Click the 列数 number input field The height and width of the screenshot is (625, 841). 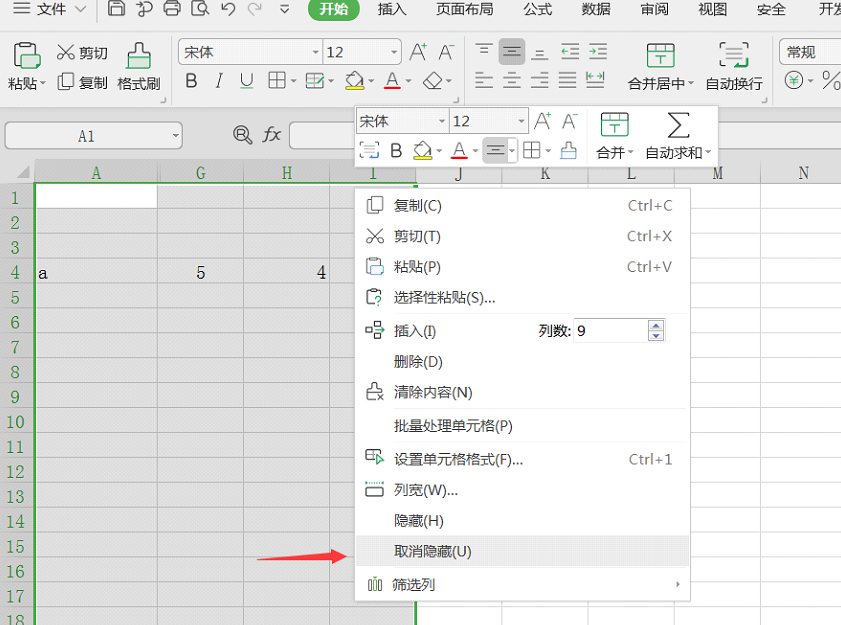[x=610, y=330]
